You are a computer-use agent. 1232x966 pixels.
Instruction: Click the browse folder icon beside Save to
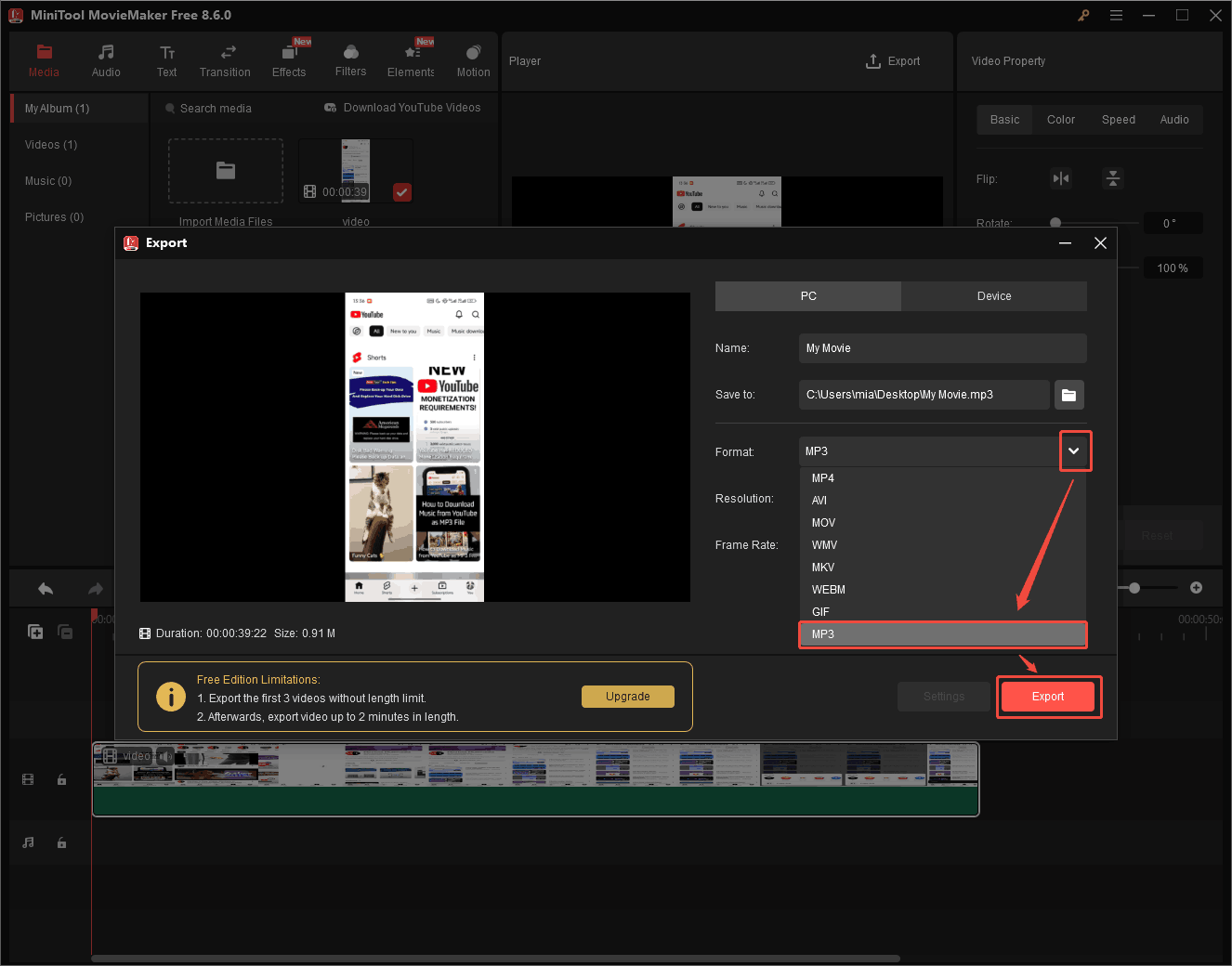1069,395
